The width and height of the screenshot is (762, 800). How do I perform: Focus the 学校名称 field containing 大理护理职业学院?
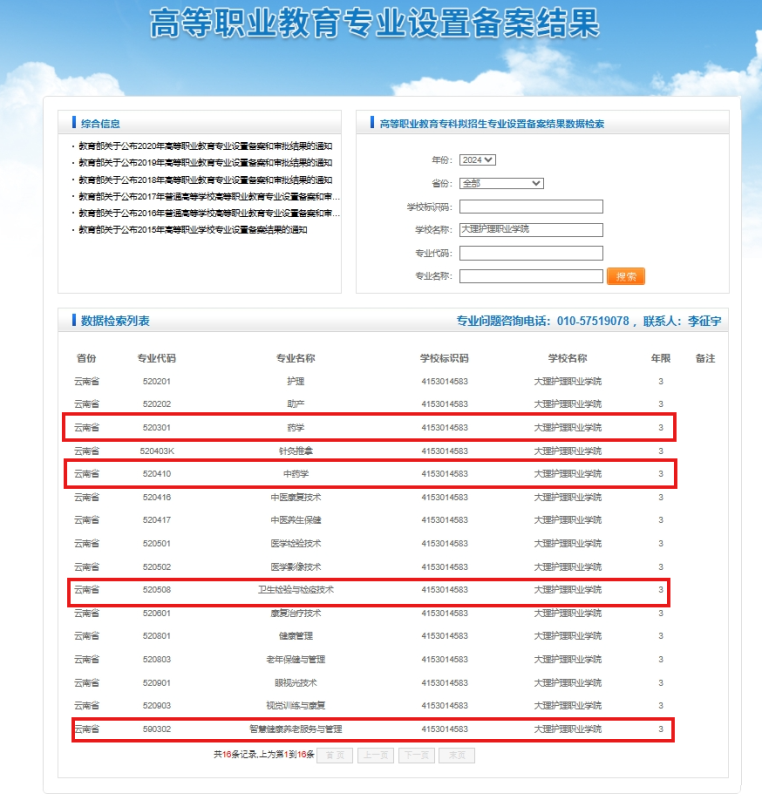[531, 229]
